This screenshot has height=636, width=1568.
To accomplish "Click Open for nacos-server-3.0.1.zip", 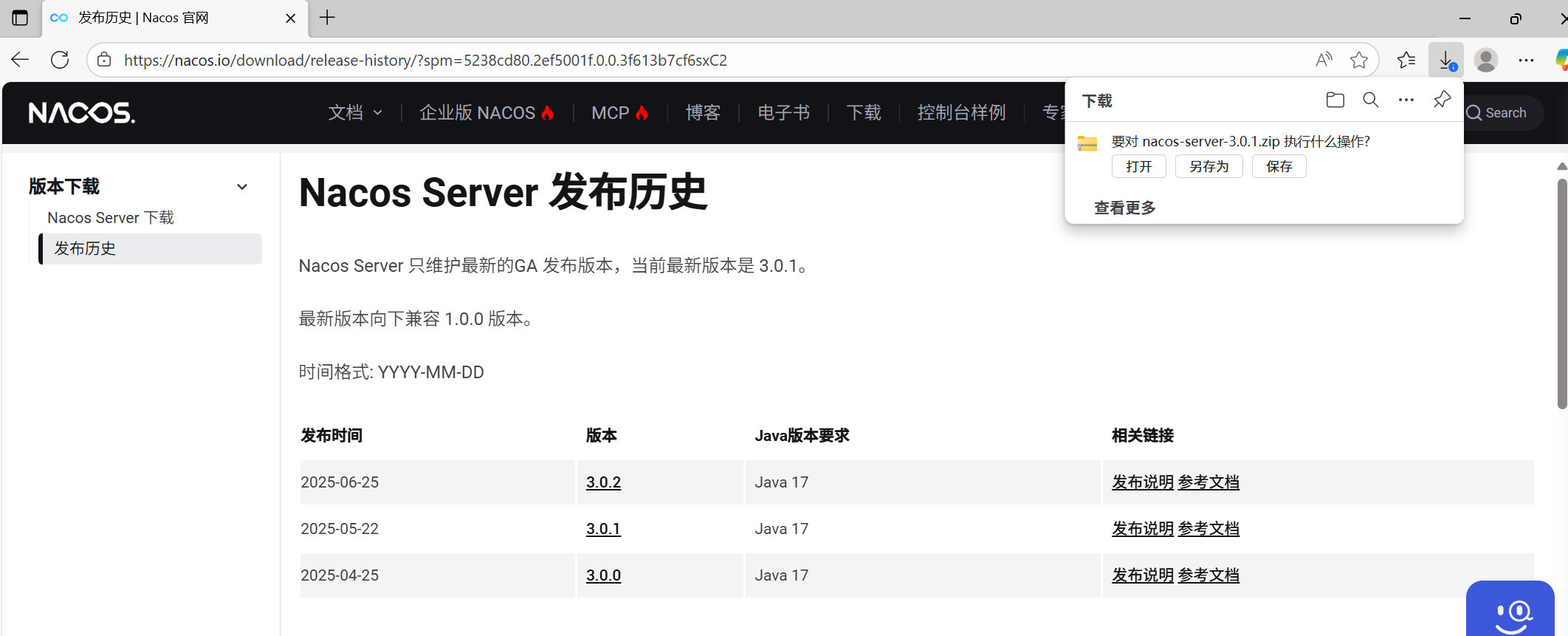I will click(x=1139, y=166).
